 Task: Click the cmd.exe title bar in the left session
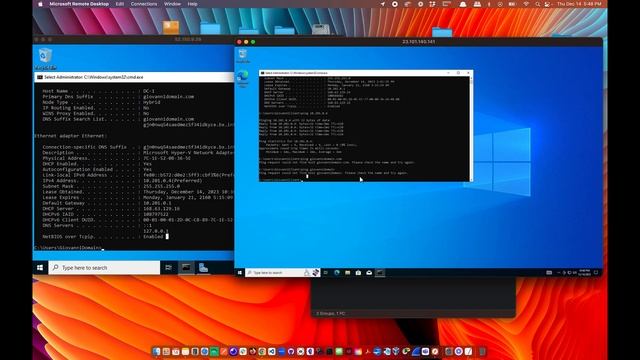134,77
